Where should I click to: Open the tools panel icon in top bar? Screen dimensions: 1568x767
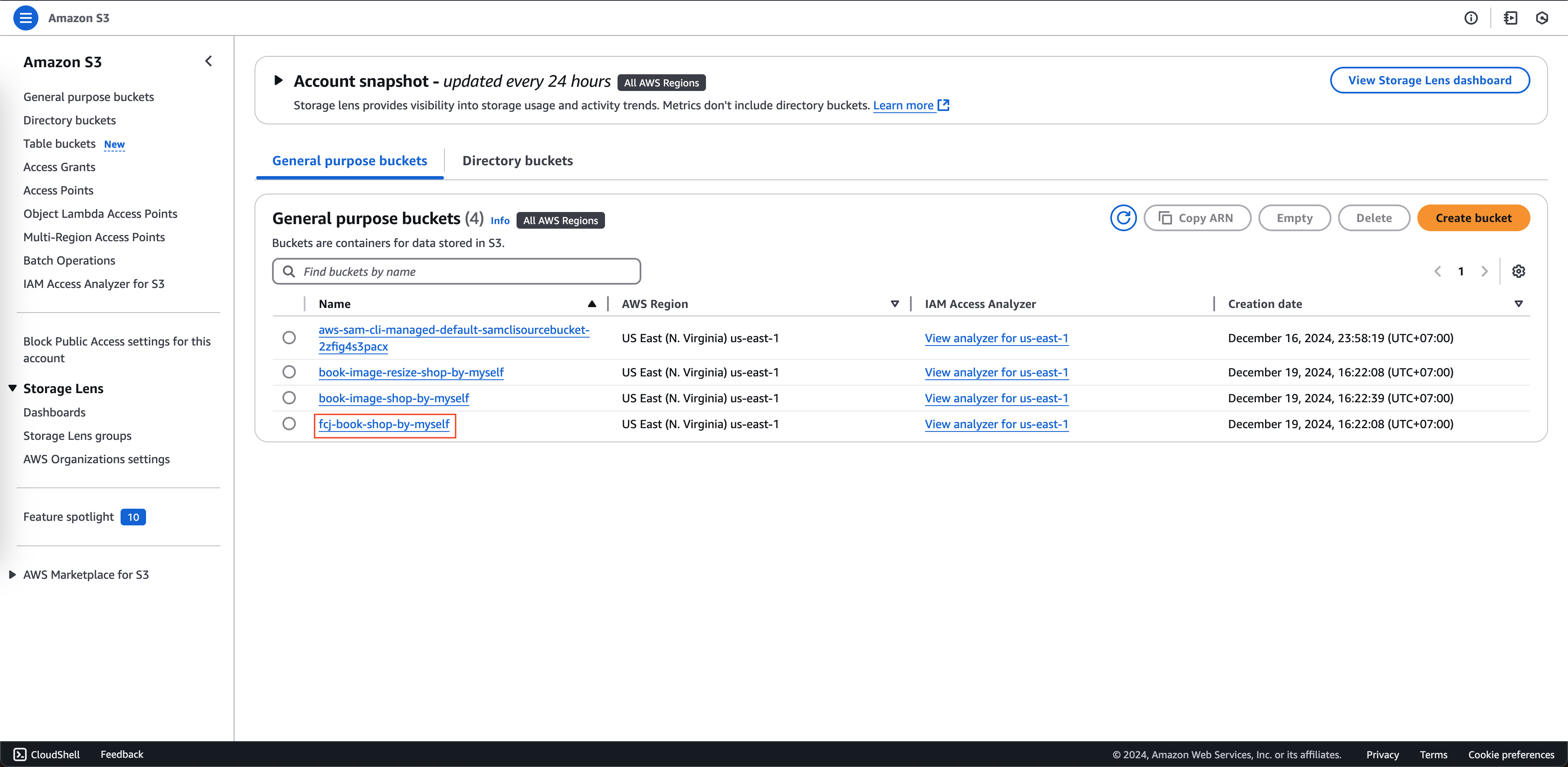click(1510, 18)
